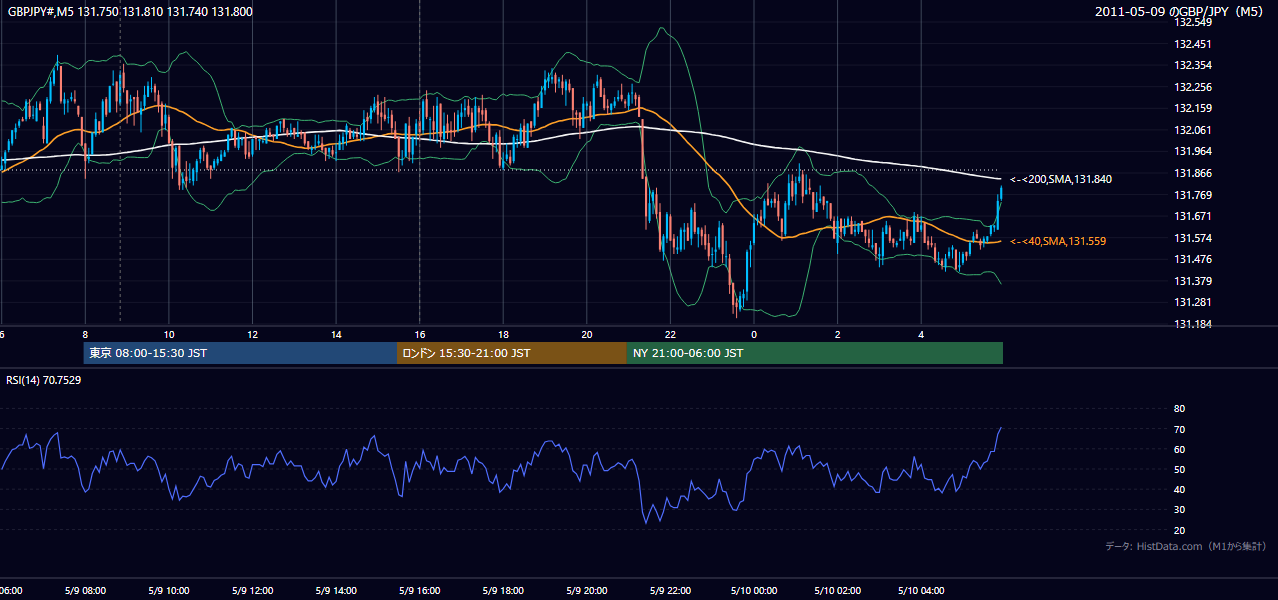Click the RSI(14) 70.7529 indicator label
Screen dimensions: 1278x600
(x=44, y=380)
